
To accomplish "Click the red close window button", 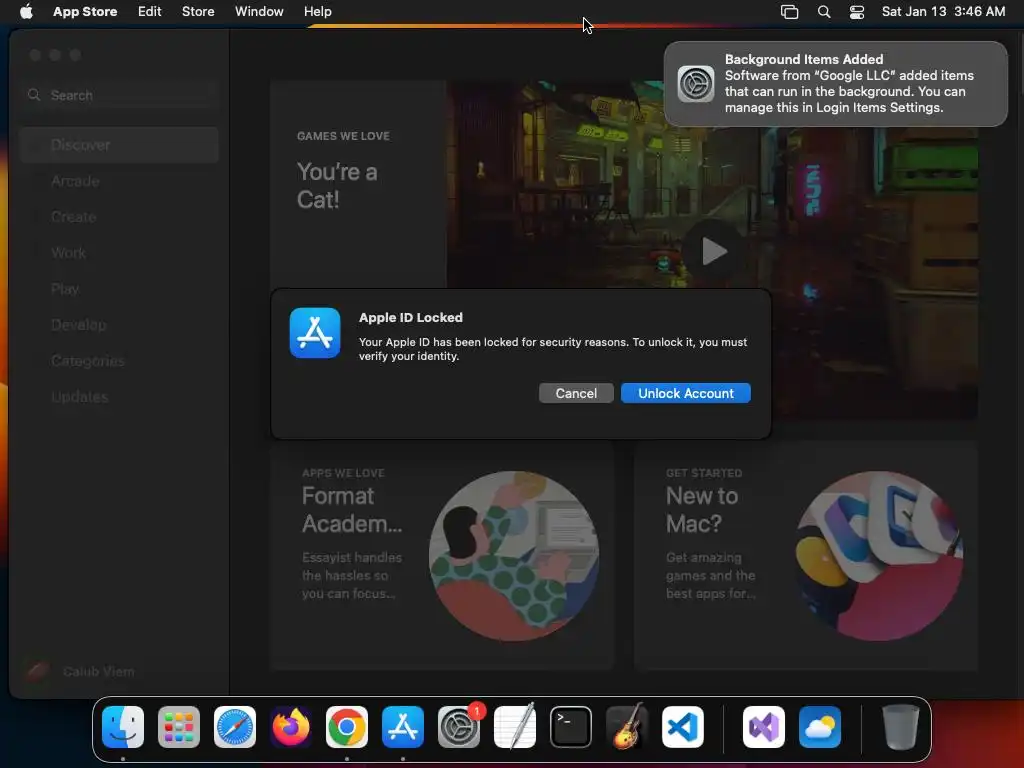I will pyautogui.click(x=35, y=55).
